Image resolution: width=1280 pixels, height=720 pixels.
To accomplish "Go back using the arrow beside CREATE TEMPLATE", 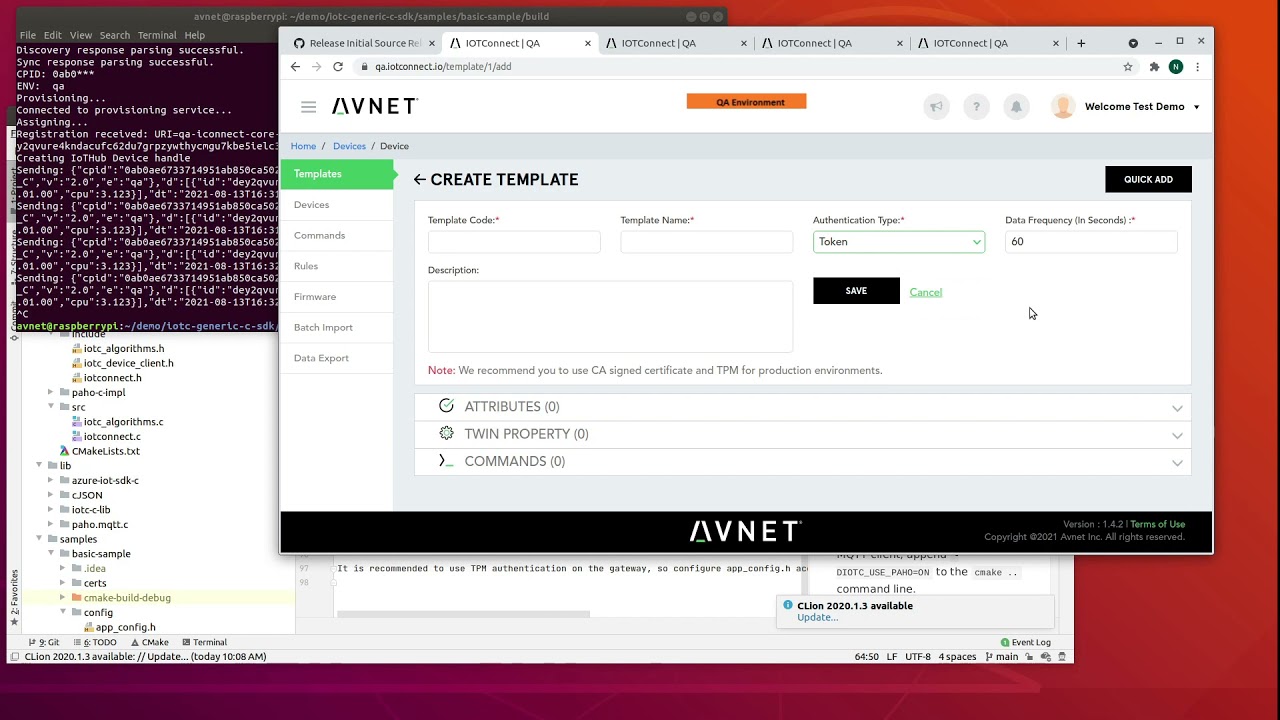I will [x=420, y=180].
